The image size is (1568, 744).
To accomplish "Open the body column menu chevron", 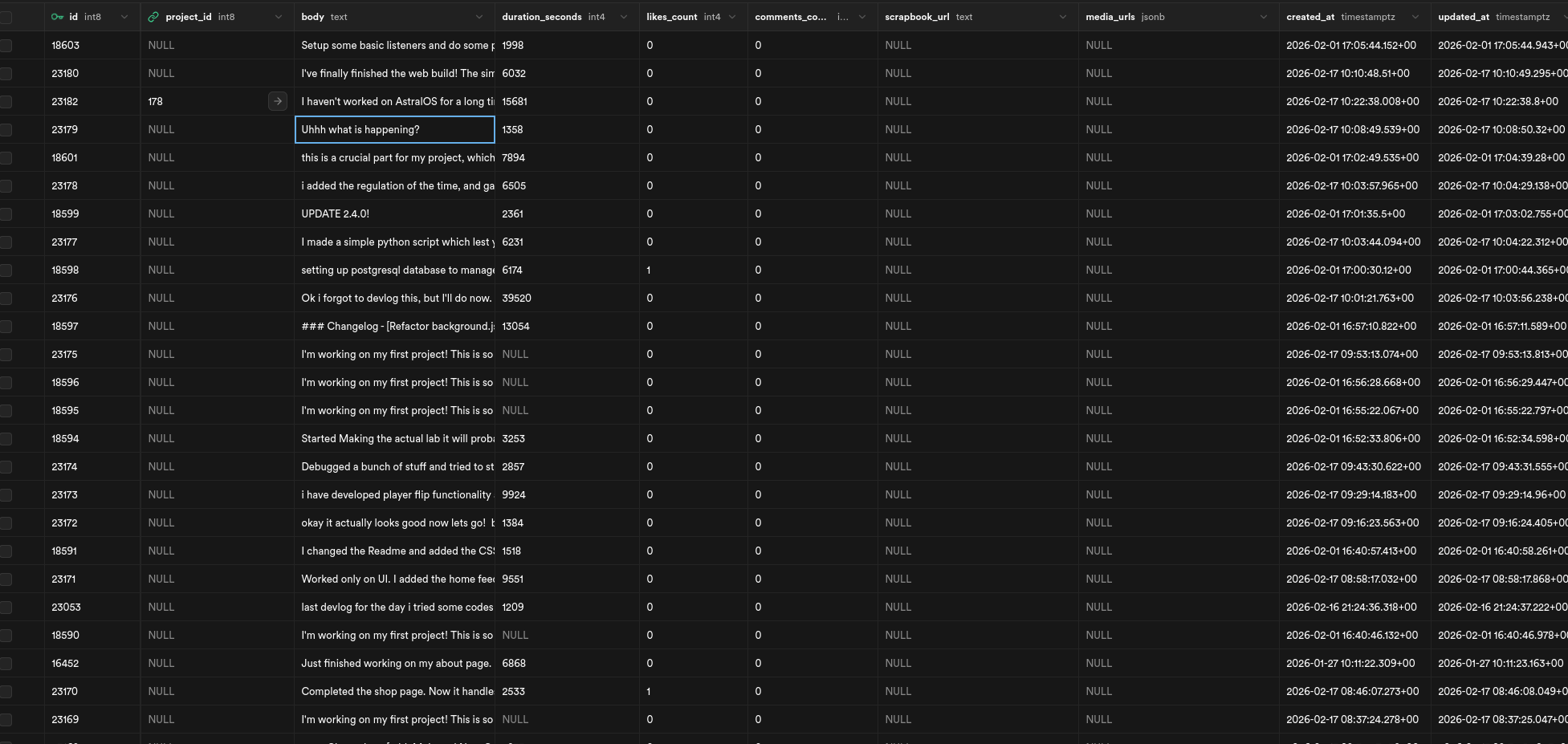I will point(479,17).
